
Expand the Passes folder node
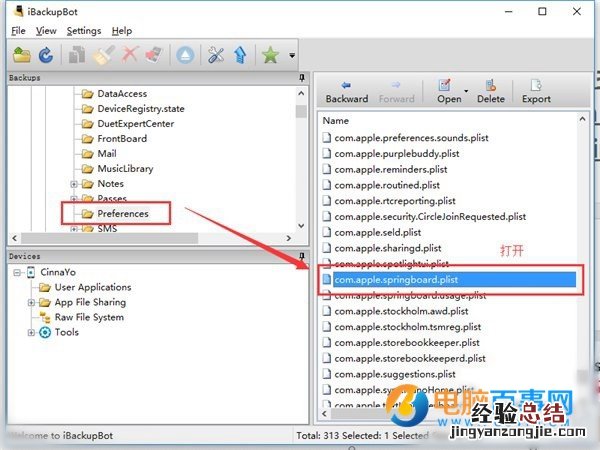click(x=74, y=199)
